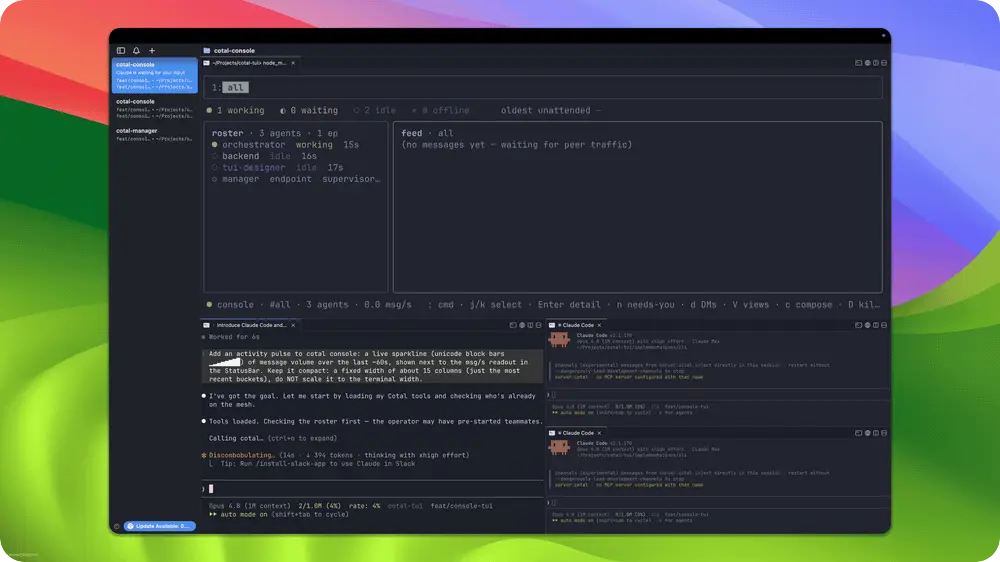Click the '0 offline' status count
This screenshot has height=562, width=1000.
[x=440, y=110]
